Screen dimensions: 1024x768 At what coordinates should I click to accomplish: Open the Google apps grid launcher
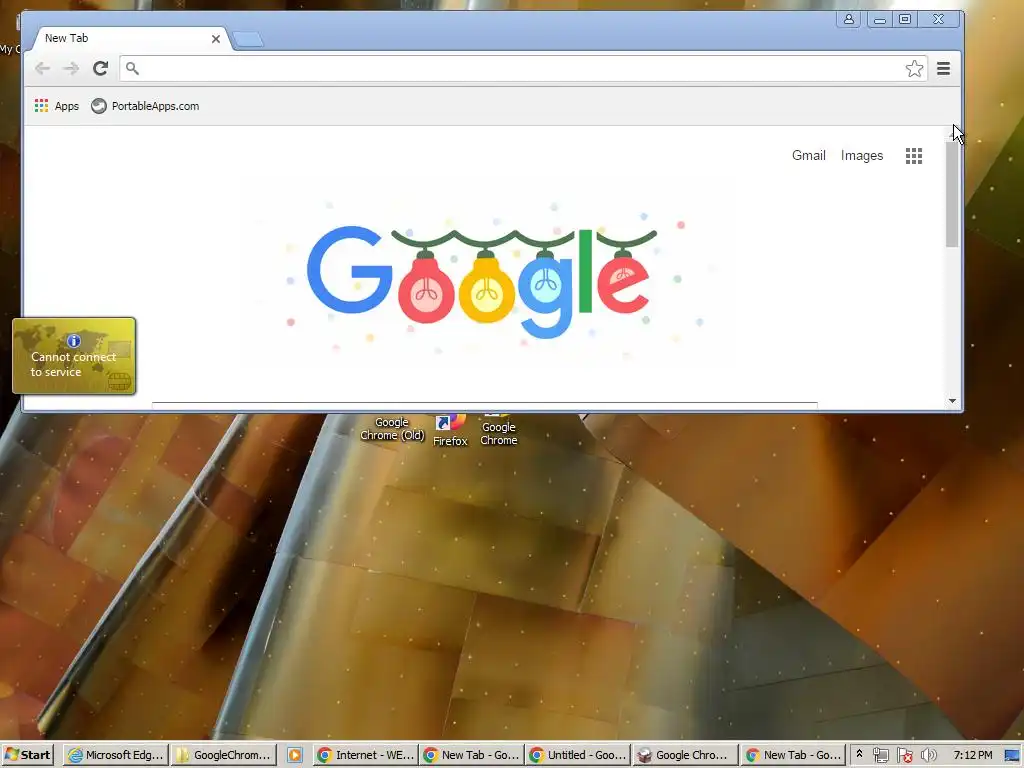[914, 155]
